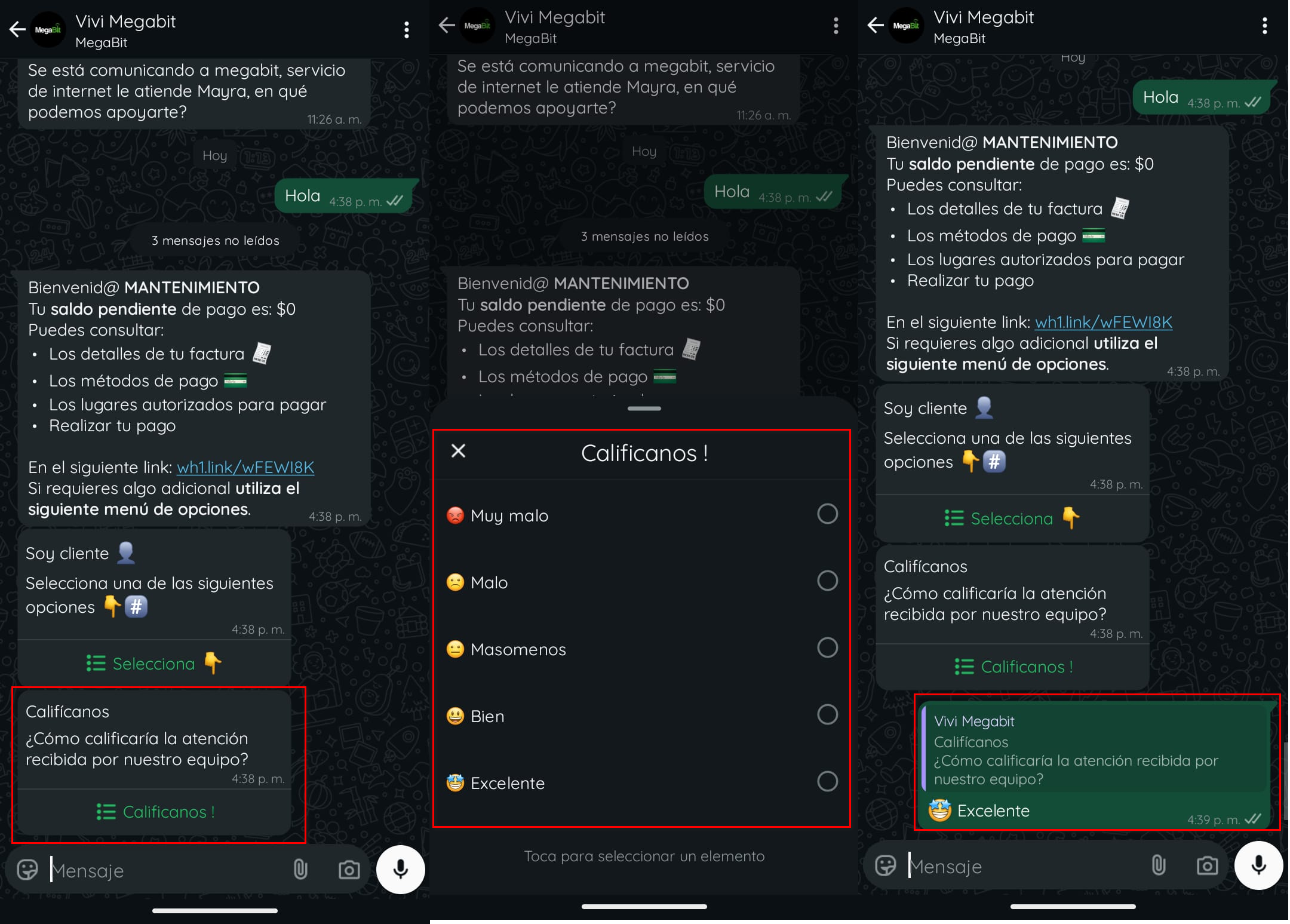The height and width of the screenshot is (924, 1290).
Task: Tap Mayra greeting message in left chat
Action: click(194, 93)
